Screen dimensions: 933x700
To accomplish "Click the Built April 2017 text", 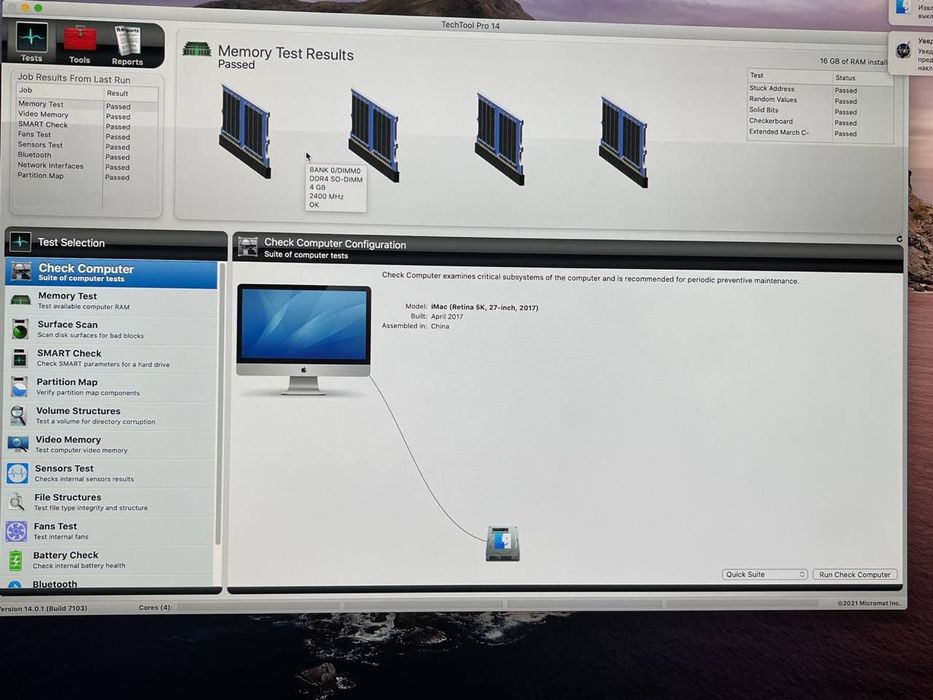I will [436, 317].
